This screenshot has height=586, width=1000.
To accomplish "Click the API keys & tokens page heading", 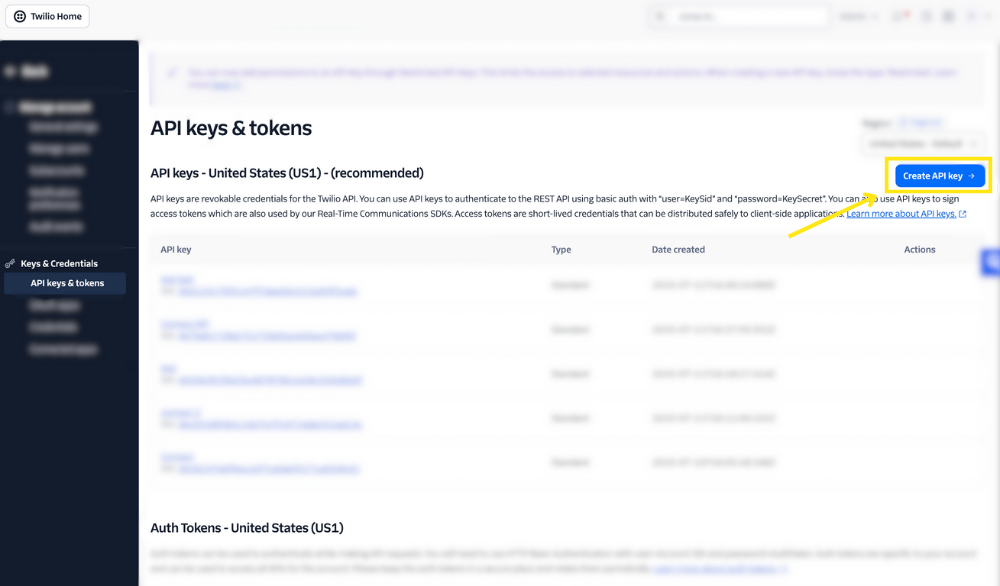I will pyautogui.click(x=231, y=128).
